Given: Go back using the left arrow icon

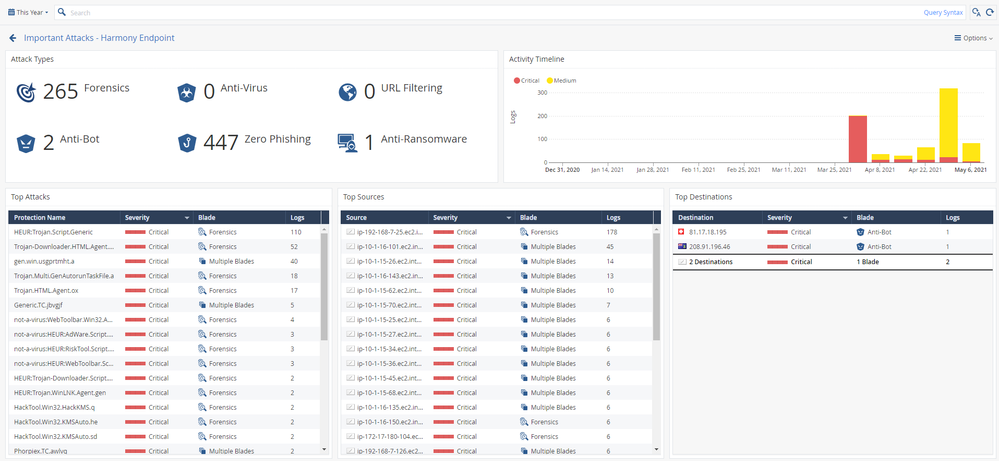Looking at the screenshot, I should (13, 38).
